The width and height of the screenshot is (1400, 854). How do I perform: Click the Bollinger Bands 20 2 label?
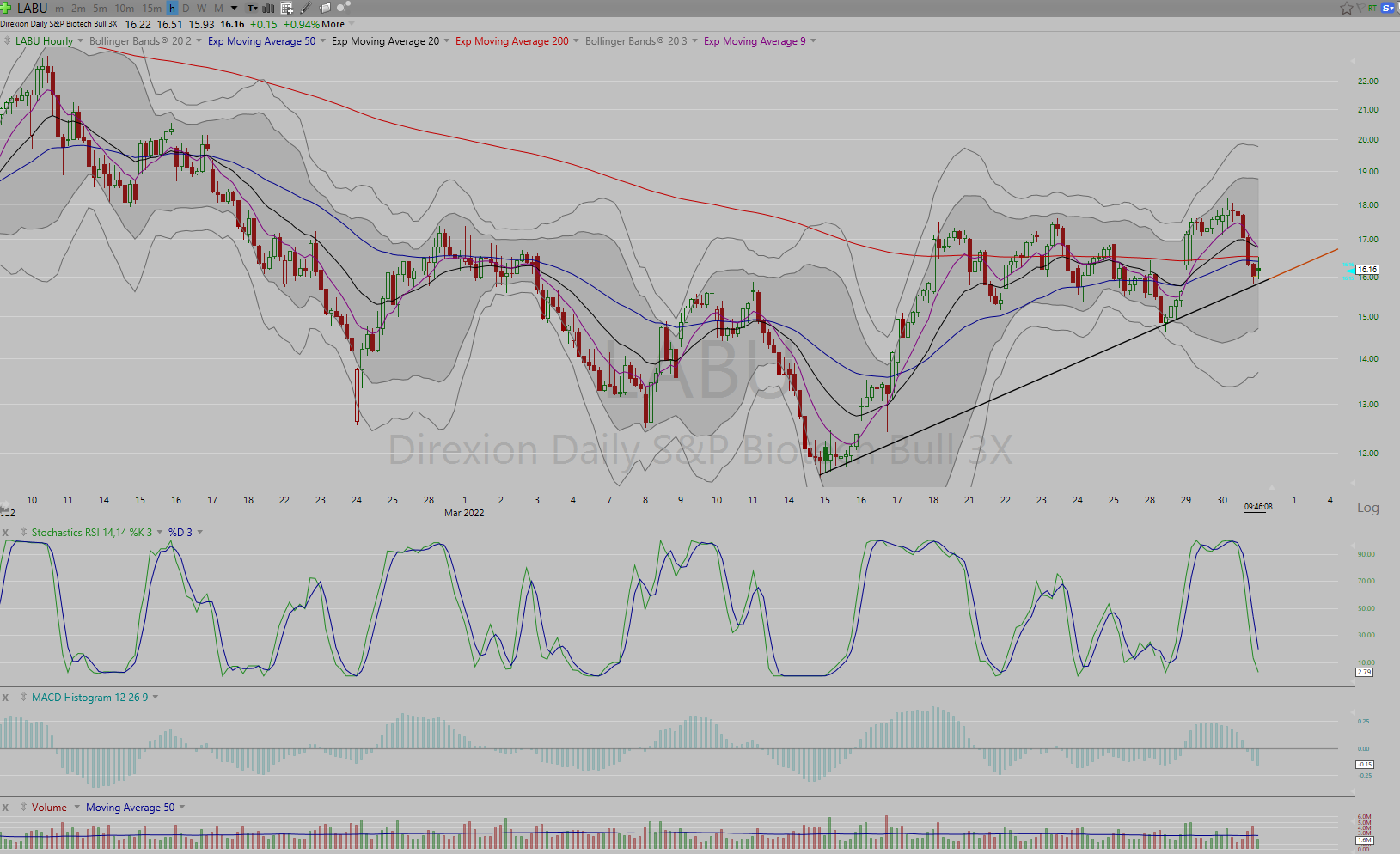point(140,40)
